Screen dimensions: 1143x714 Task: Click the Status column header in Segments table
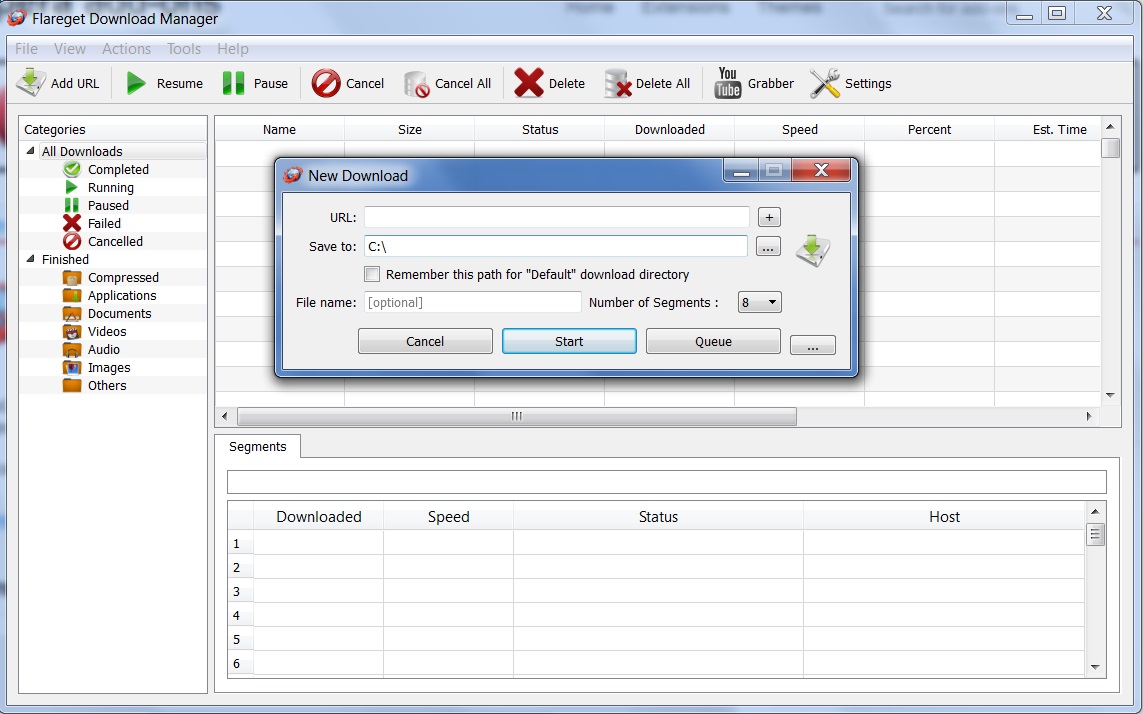point(658,516)
